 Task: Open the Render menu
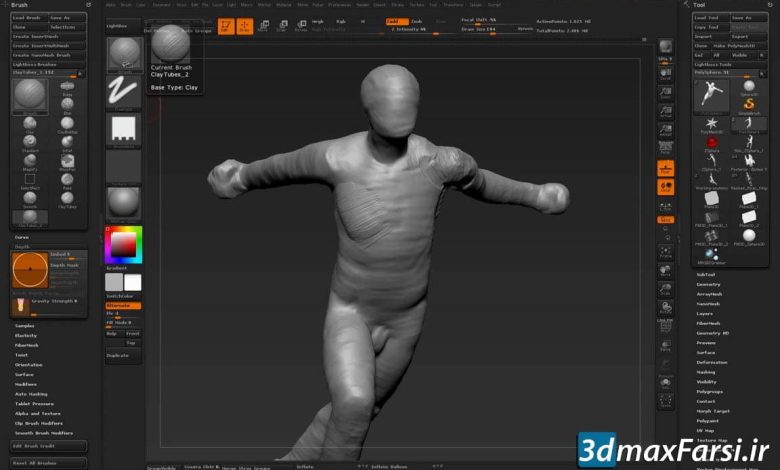coord(363,4)
